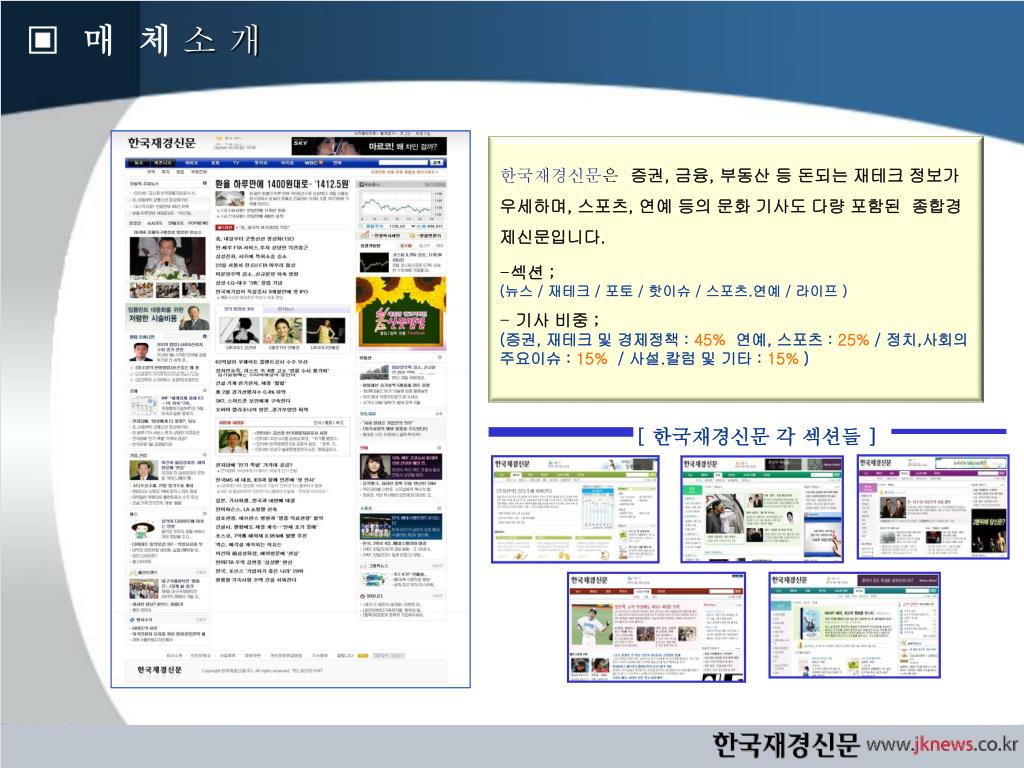This screenshot has height=768, width=1024.
Task: Click the search button next to the search field
Action: pos(437,163)
